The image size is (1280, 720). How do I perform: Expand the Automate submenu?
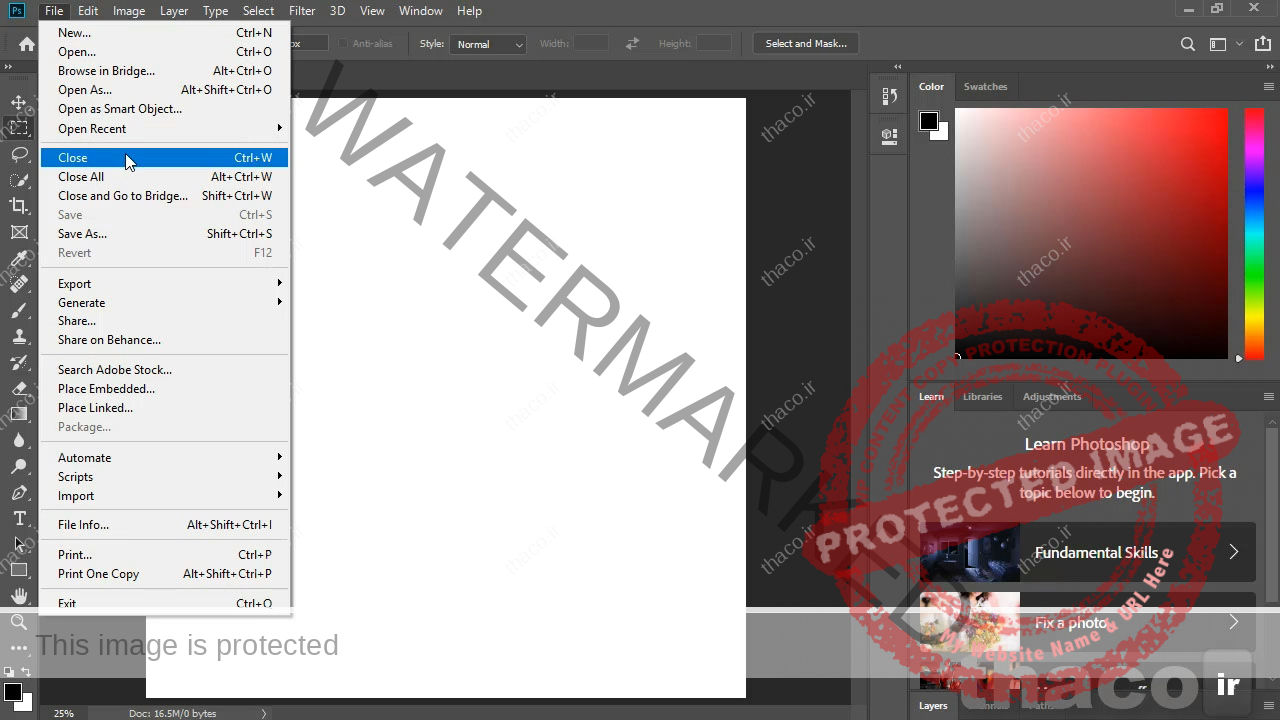pyautogui.click(x=164, y=458)
